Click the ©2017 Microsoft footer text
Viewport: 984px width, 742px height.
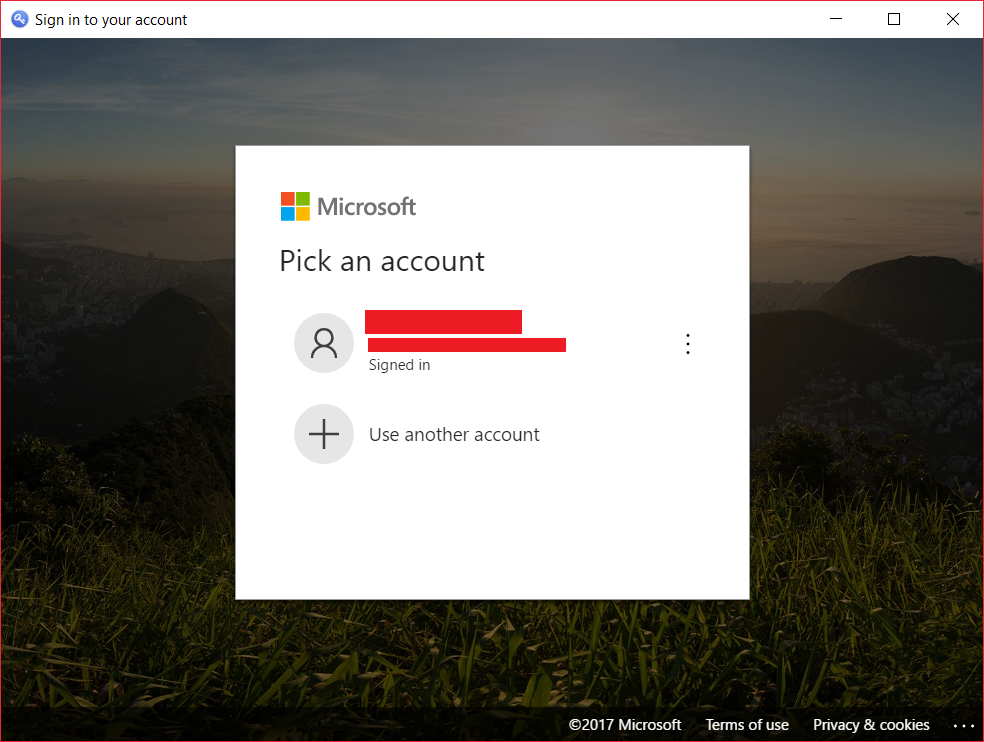(x=624, y=724)
